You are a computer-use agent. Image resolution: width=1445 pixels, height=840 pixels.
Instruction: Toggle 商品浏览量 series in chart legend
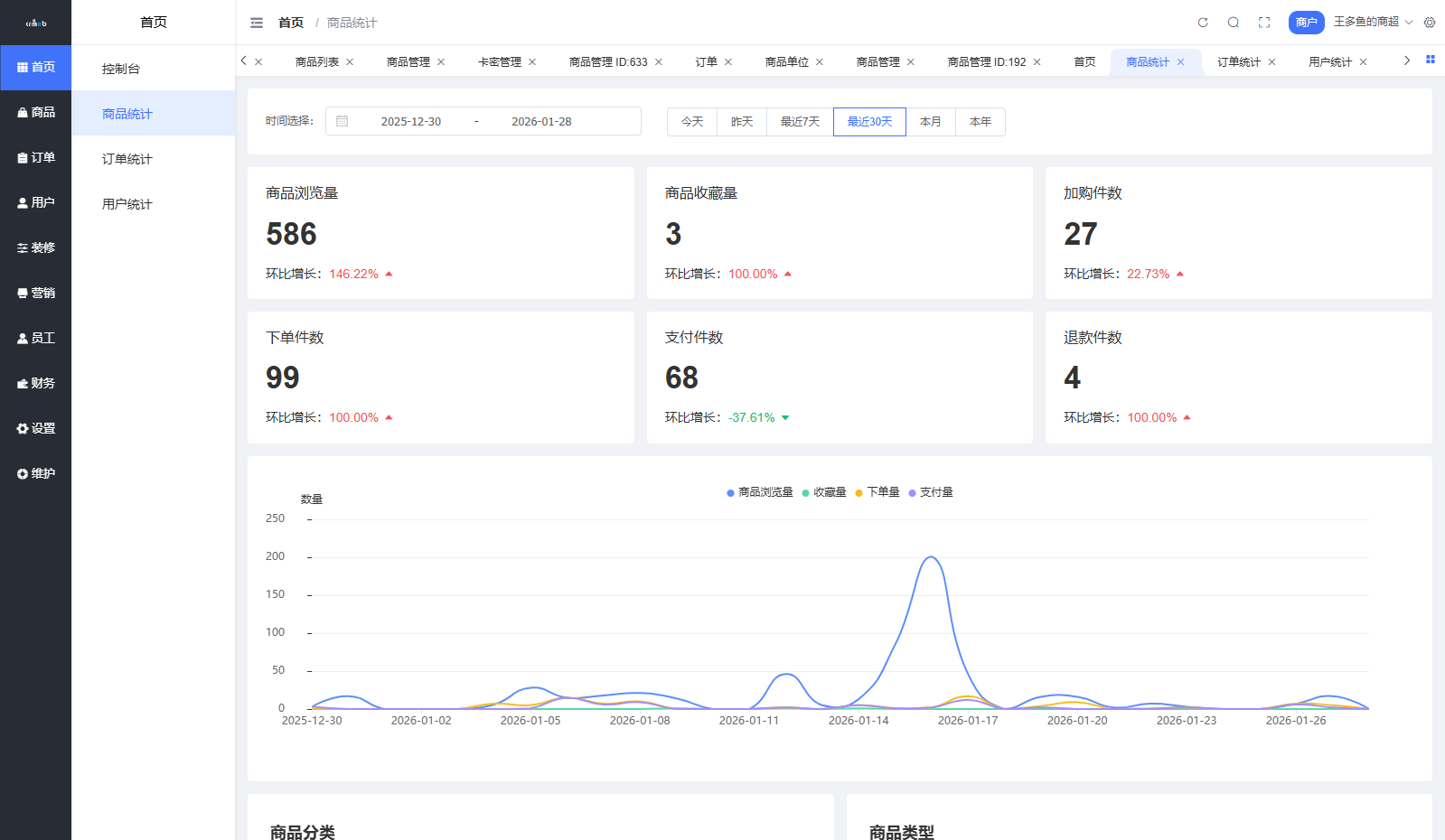click(765, 492)
